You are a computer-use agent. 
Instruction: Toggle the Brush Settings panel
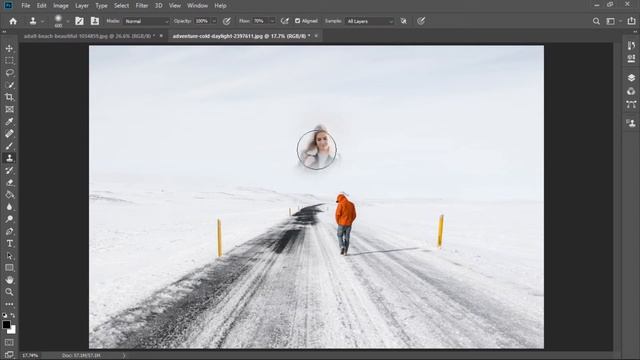[x=79, y=21]
